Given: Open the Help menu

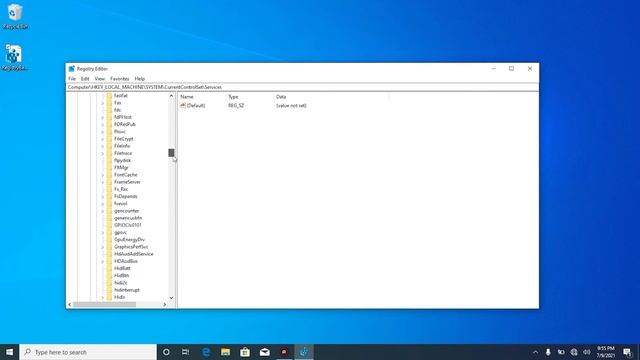Looking at the screenshot, I should click(x=140, y=79).
